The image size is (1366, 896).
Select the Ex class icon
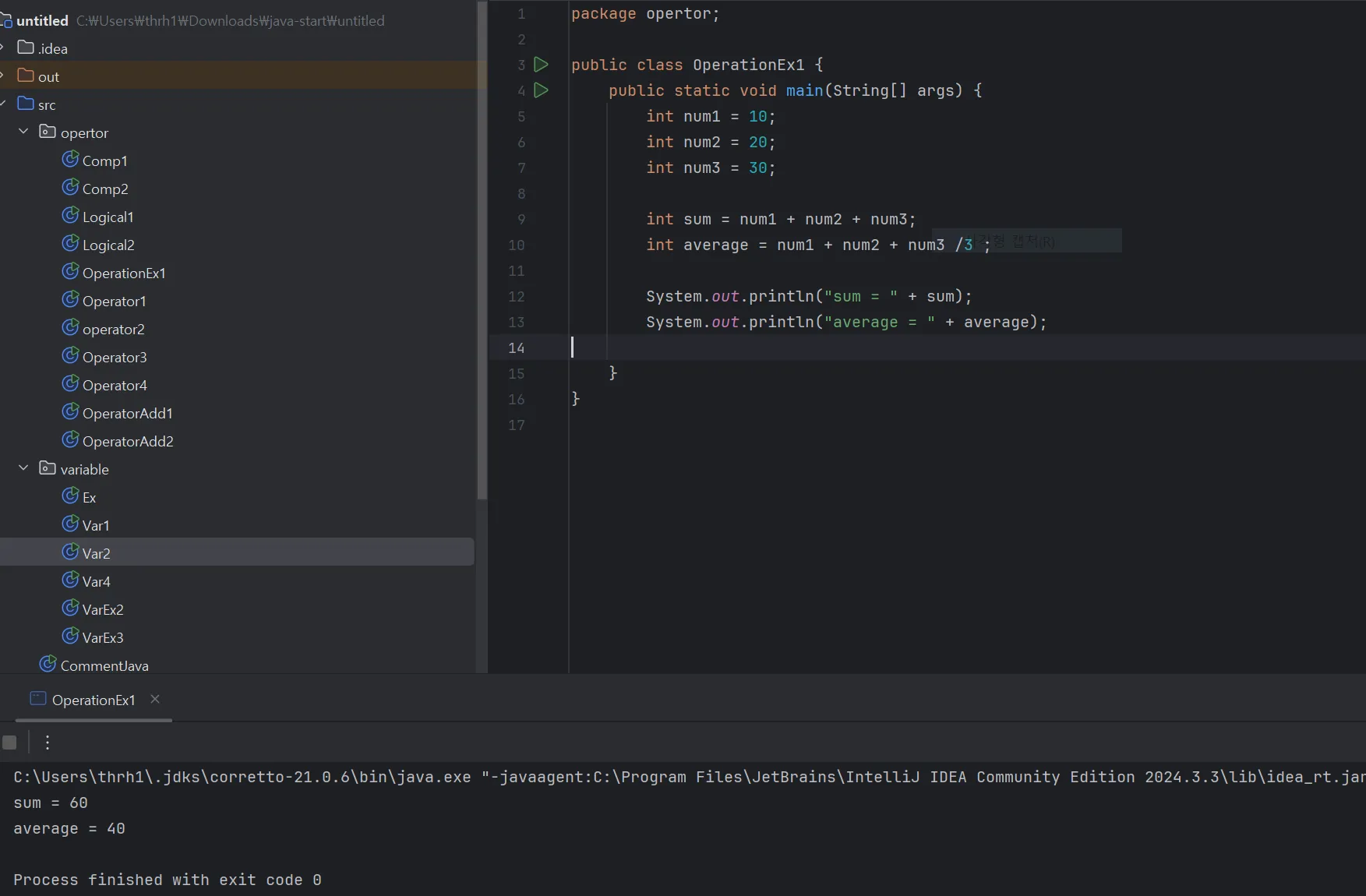pos(70,496)
